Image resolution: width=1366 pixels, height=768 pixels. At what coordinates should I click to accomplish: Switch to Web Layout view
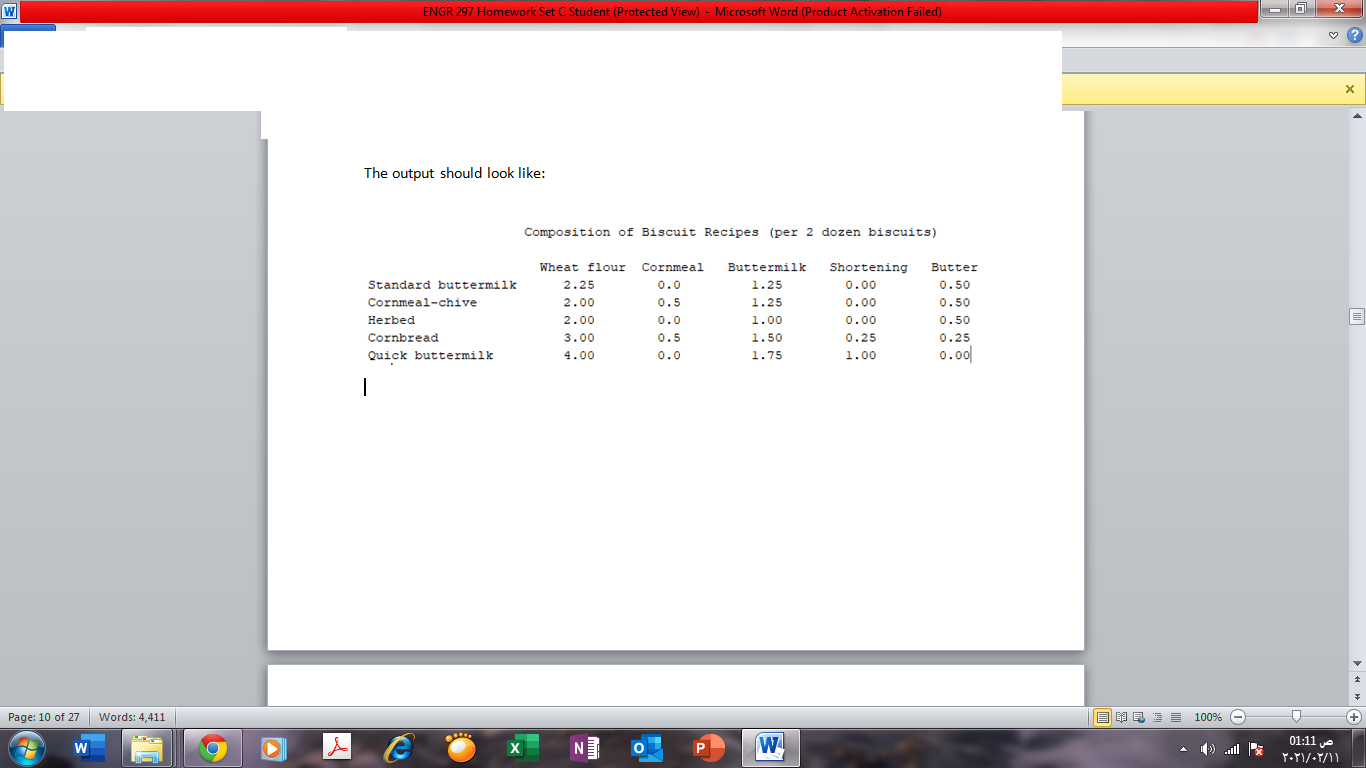(1139, 717)
